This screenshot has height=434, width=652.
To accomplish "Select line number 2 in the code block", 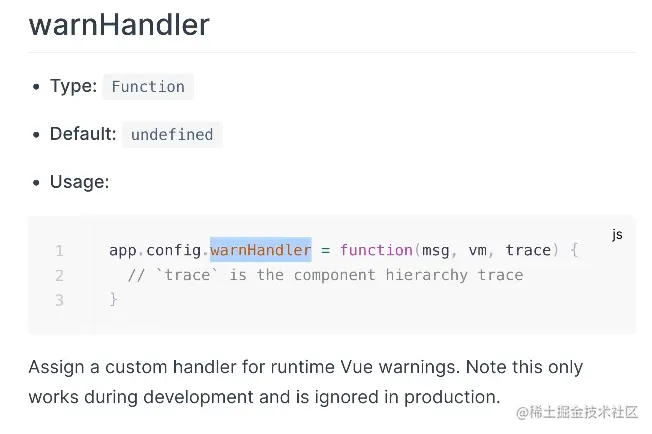I will point(60,275).
